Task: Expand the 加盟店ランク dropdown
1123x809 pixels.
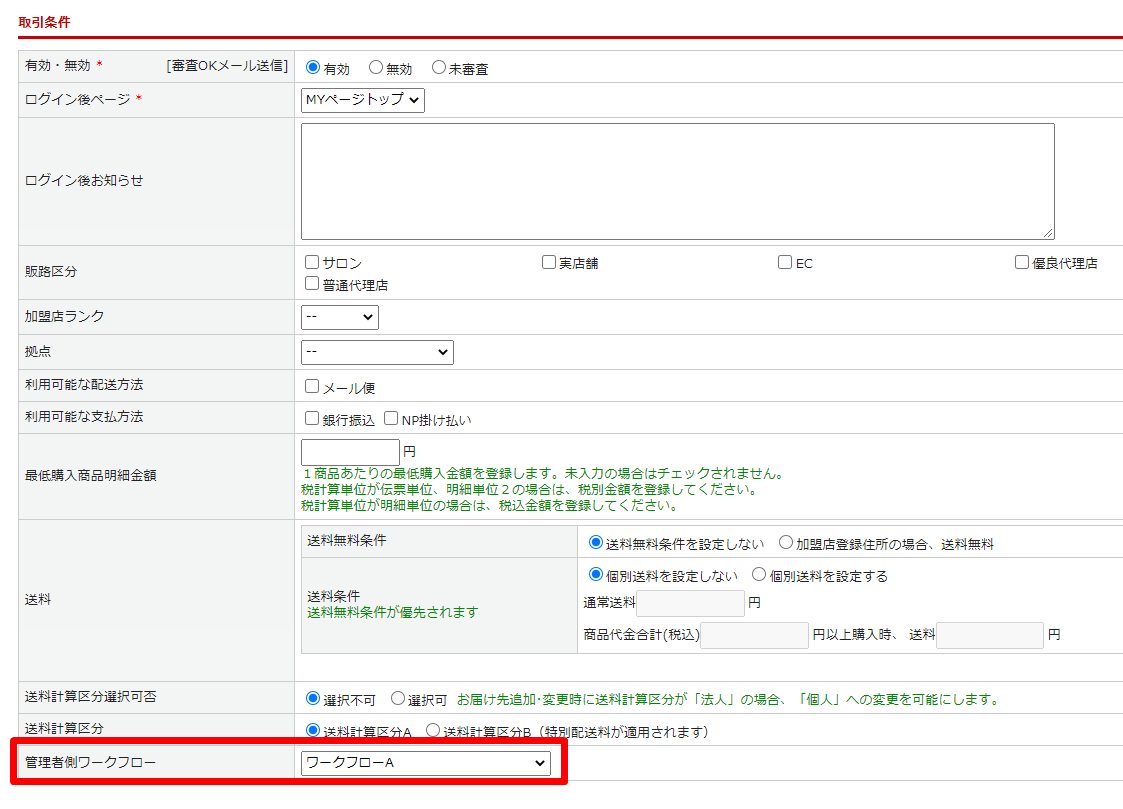Action: pyautogui.click(x=339, y=317)
